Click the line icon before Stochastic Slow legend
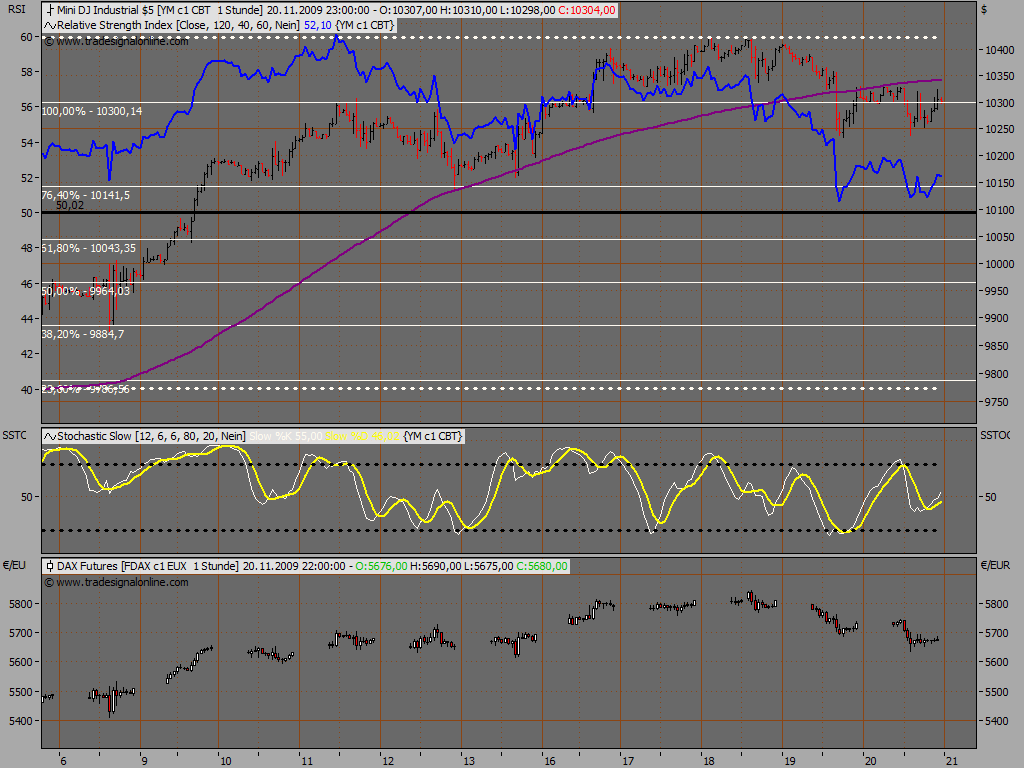 [x=50, y=436]
